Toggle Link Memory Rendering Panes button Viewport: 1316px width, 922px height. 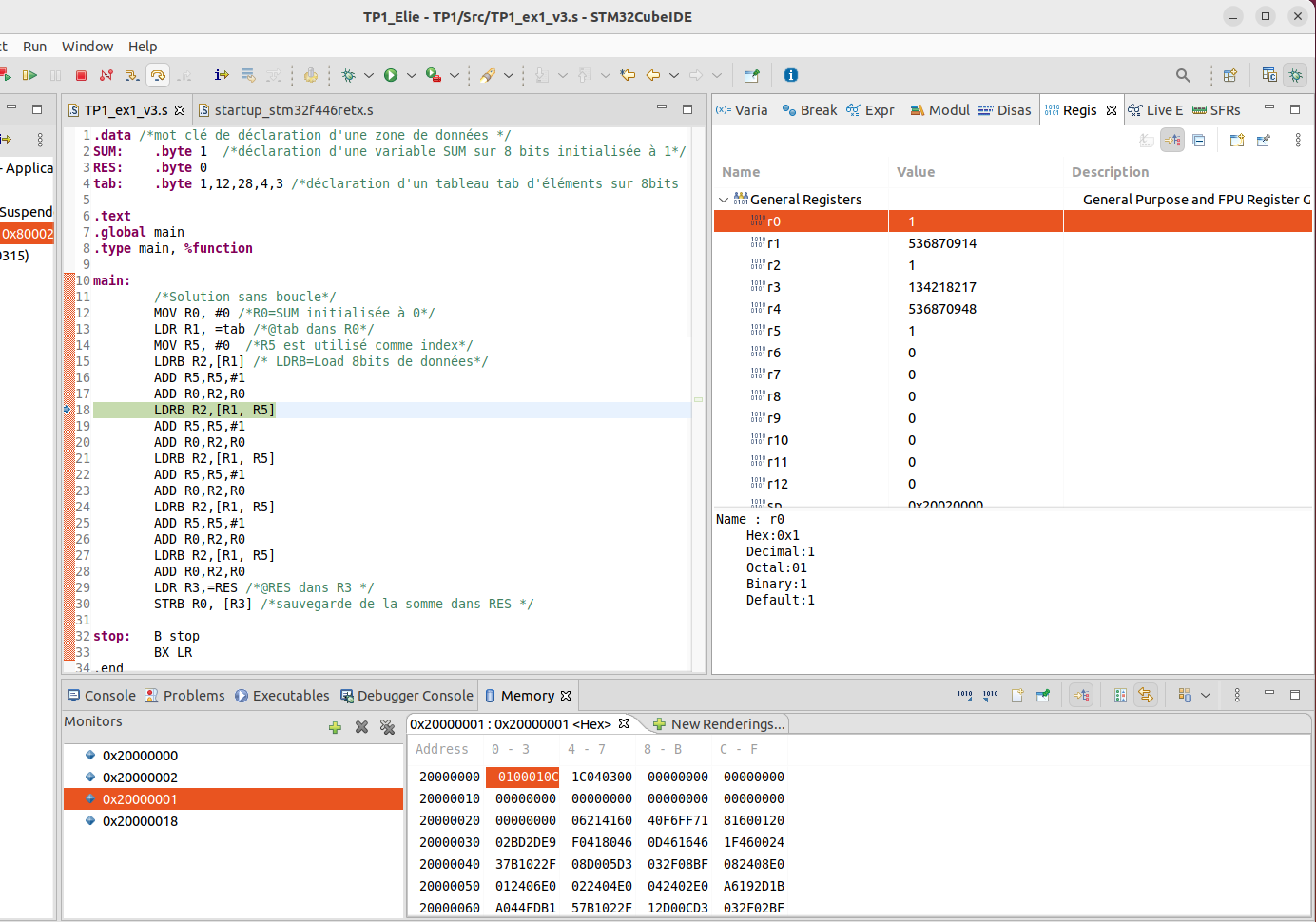pos(1146,696)
